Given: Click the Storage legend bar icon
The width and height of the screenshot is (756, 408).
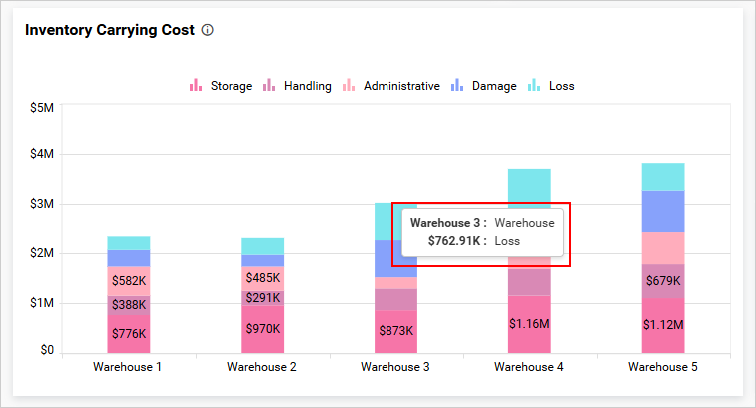Looking at the screenshot, I should click(196, 86).
